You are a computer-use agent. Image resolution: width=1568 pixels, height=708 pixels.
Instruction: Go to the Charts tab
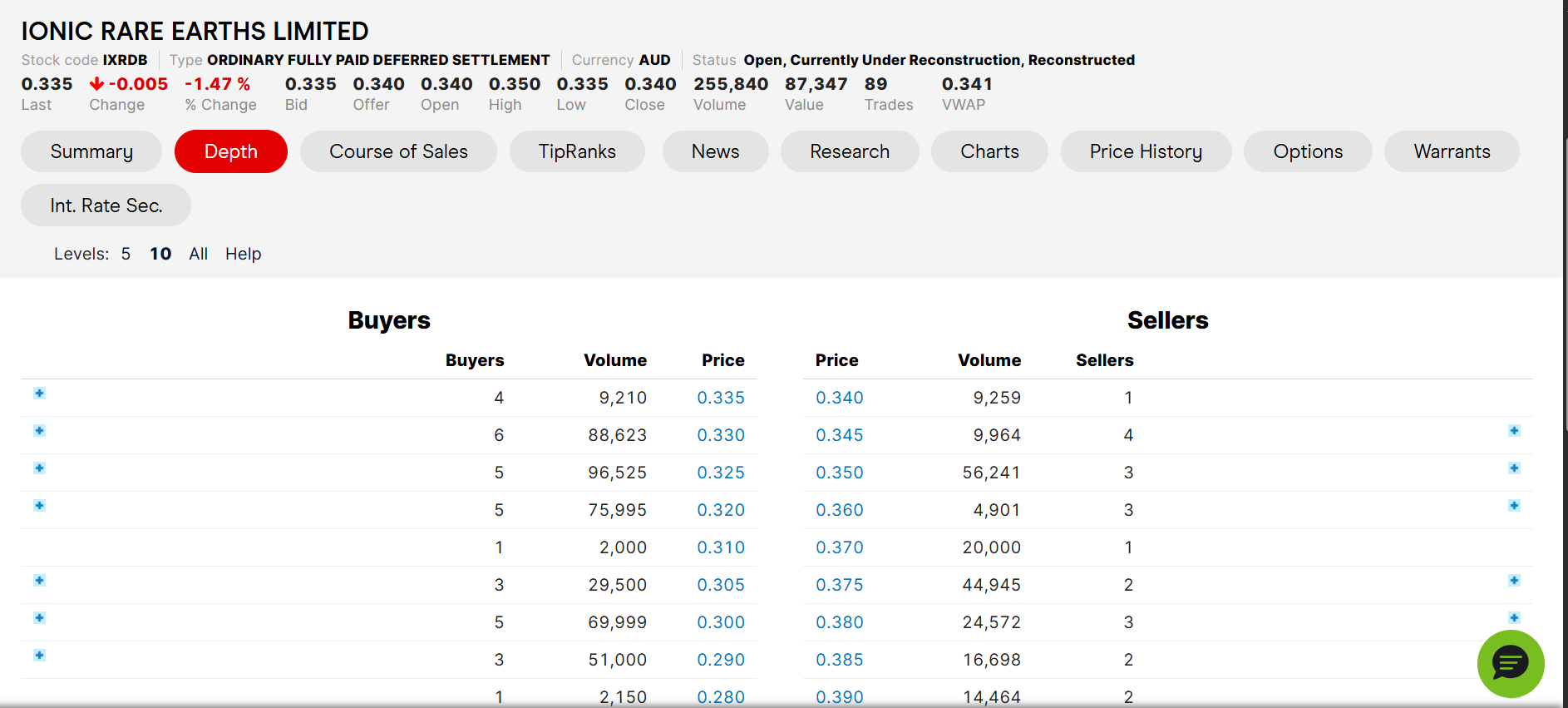pos(989,151)
